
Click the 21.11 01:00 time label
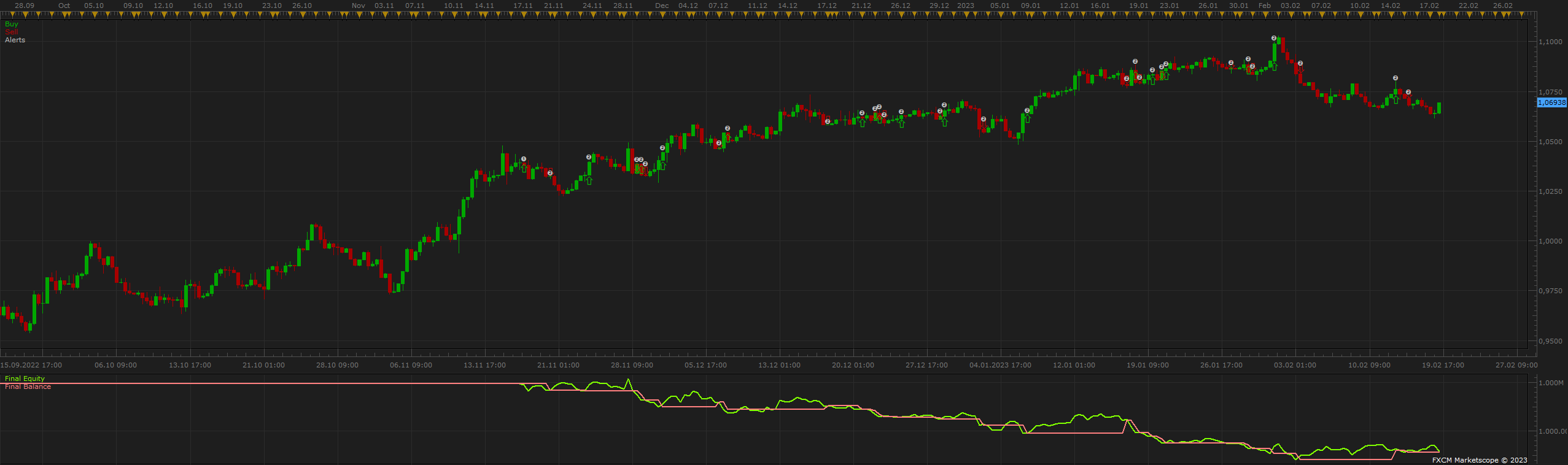[x=558, y=365]
